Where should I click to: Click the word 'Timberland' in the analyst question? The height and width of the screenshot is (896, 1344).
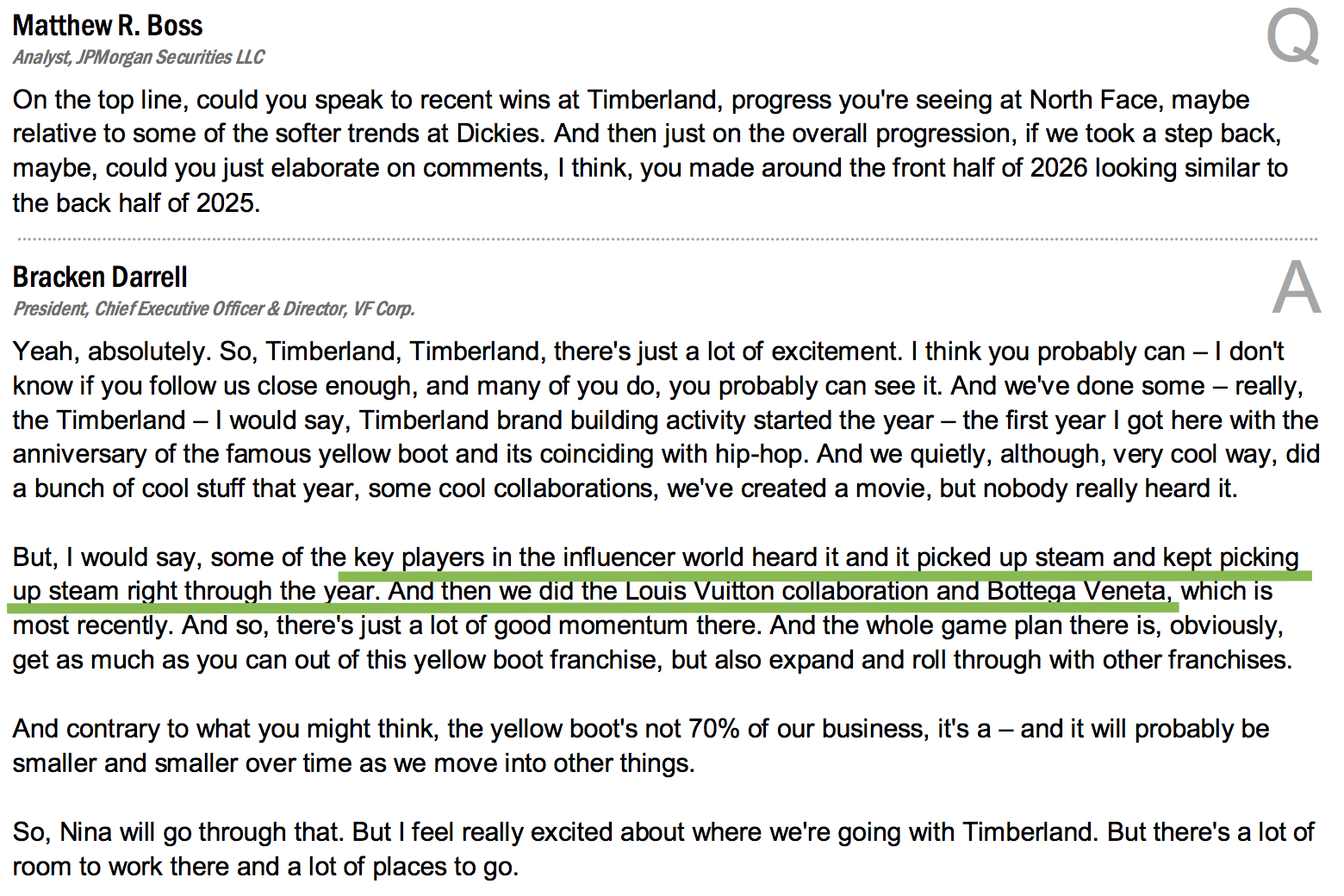(x=652, y=100)
